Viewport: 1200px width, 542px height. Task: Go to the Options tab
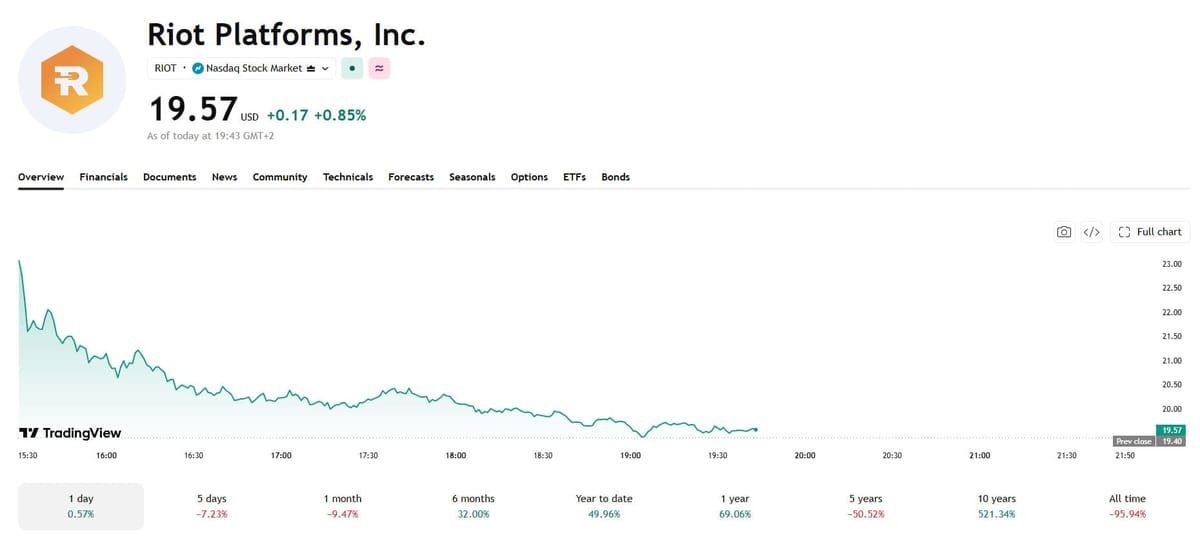(529, 177)
